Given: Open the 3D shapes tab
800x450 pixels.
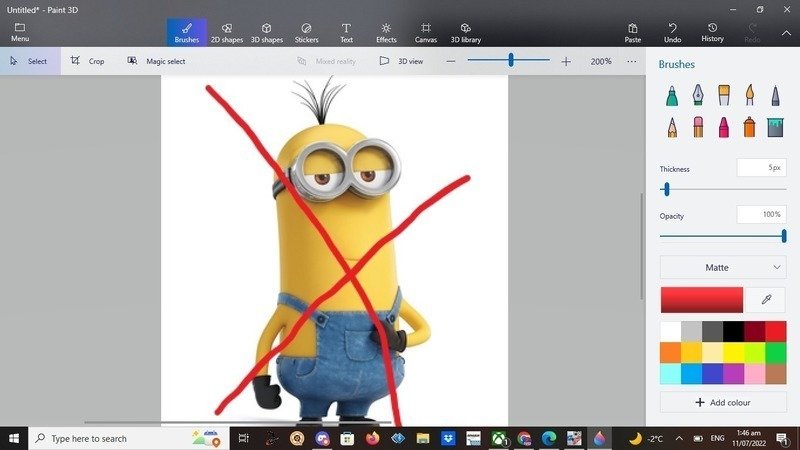Looking at the screenshot, I should pos(266,32).
